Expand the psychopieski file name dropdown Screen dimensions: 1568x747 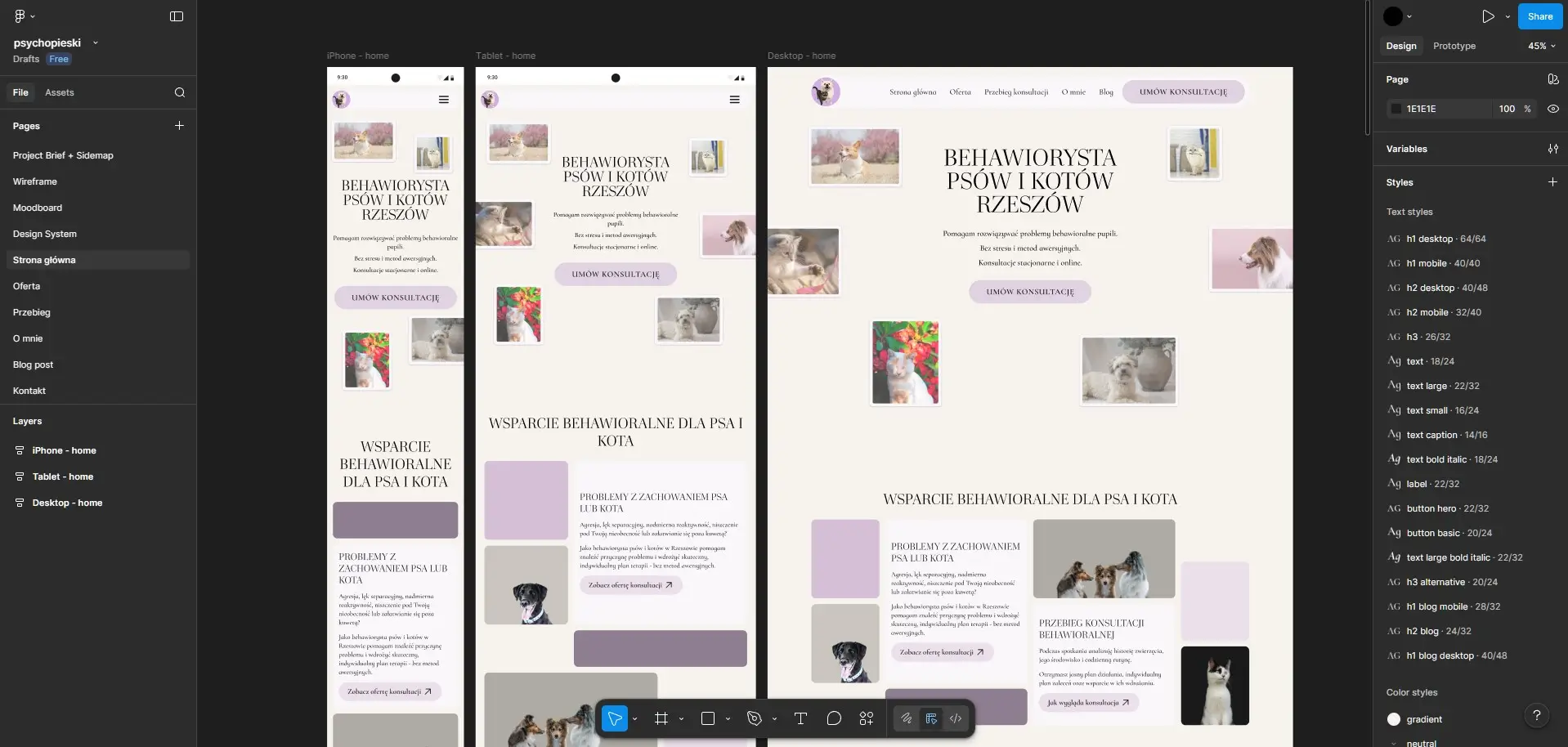coord(96,42)
